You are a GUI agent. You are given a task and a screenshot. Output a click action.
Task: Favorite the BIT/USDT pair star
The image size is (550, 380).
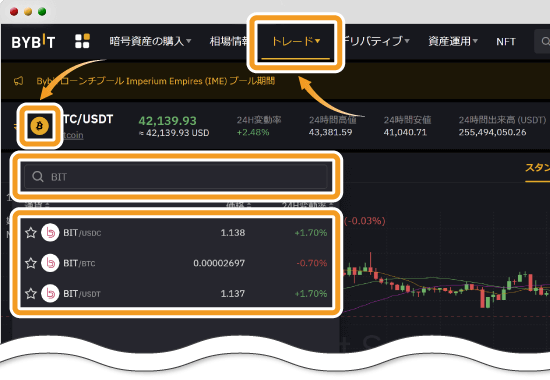pos(31,293)
